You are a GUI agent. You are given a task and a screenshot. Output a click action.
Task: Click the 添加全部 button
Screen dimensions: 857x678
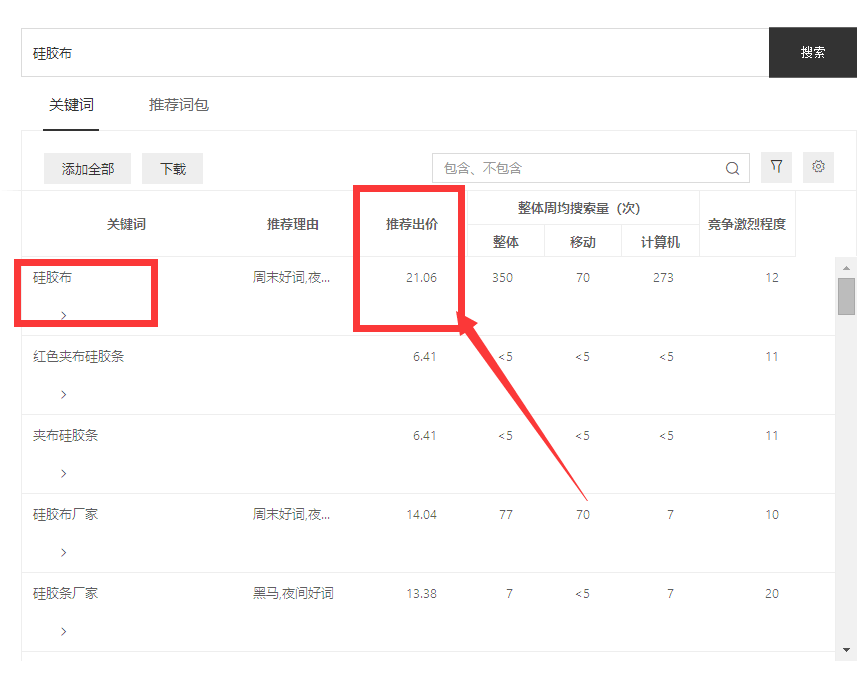tap(87, 168)
